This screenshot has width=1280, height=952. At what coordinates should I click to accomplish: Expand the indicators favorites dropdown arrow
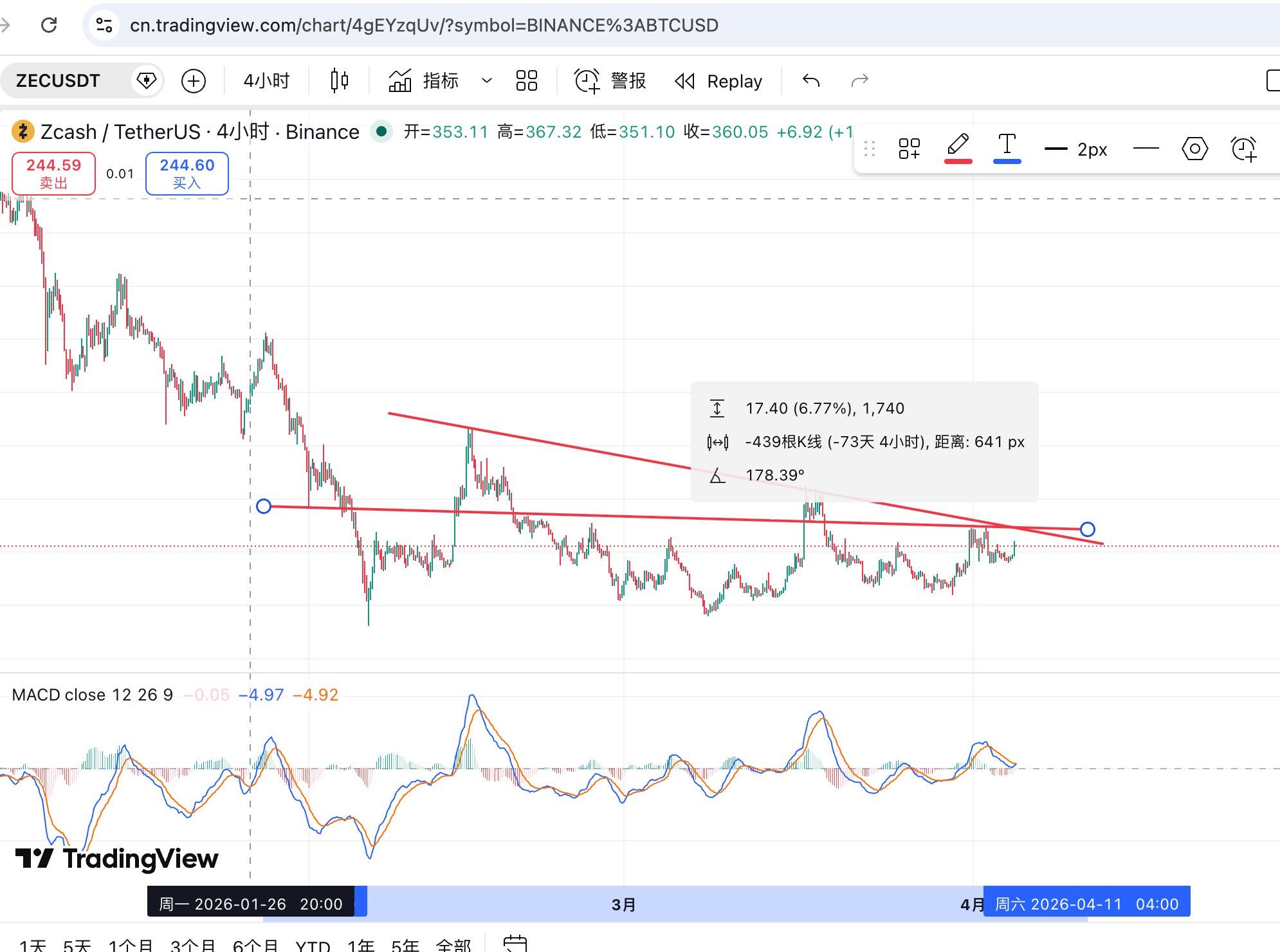pos(487,81)
